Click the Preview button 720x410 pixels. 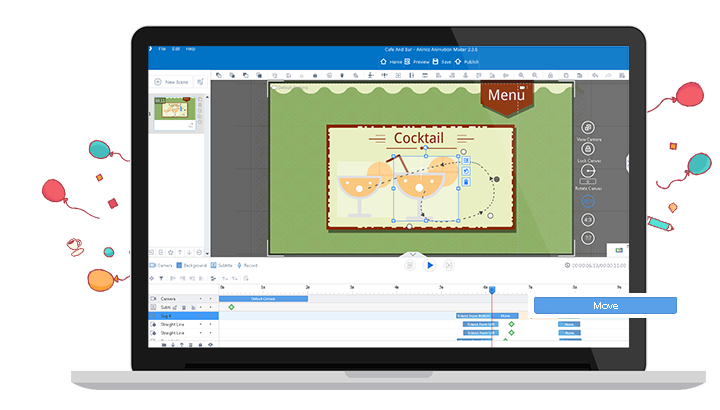pyautogui.click(x=417, y=62)
